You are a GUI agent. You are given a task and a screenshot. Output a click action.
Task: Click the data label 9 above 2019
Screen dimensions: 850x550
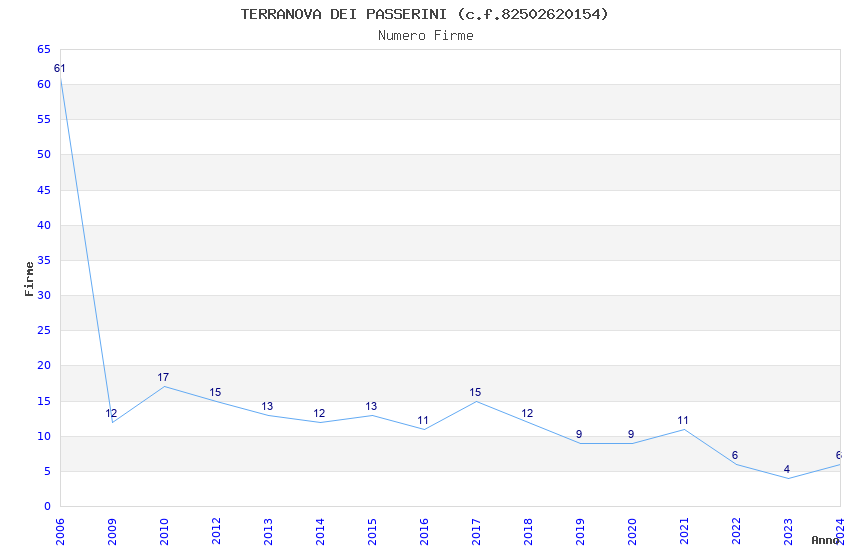[579, 435]
